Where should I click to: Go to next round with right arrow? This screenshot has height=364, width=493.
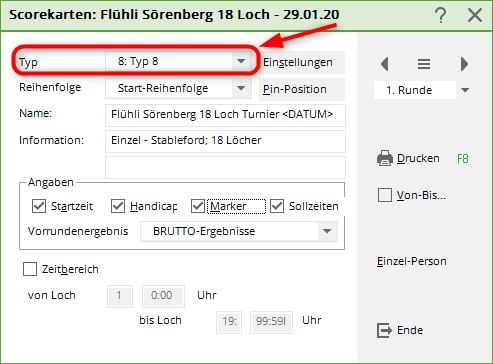coord(464,64)
